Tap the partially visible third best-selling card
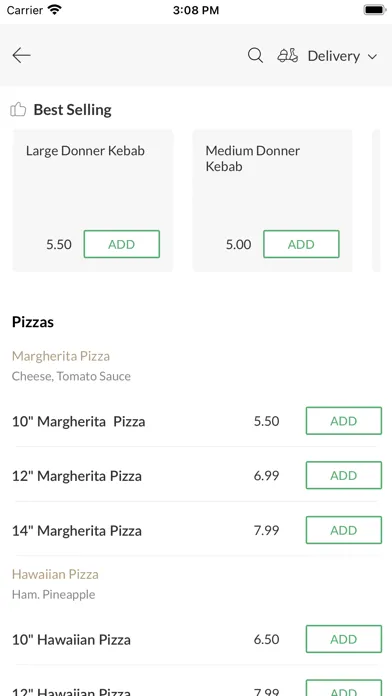Viewport: 392px width, 696px height. coord(376,200)
